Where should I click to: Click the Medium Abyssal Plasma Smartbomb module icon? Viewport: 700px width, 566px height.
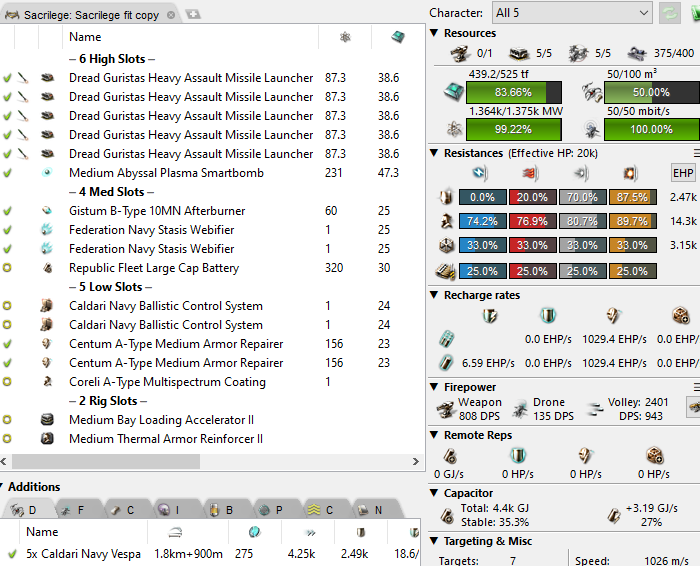47,173
